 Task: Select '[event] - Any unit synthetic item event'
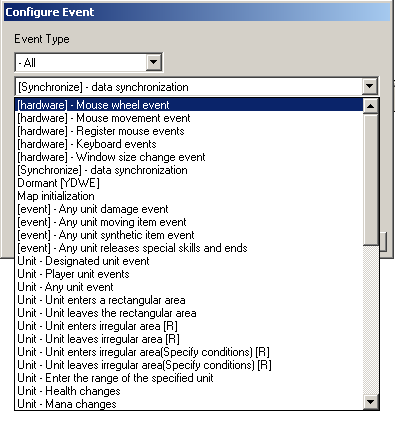click(x=189, y=235)
